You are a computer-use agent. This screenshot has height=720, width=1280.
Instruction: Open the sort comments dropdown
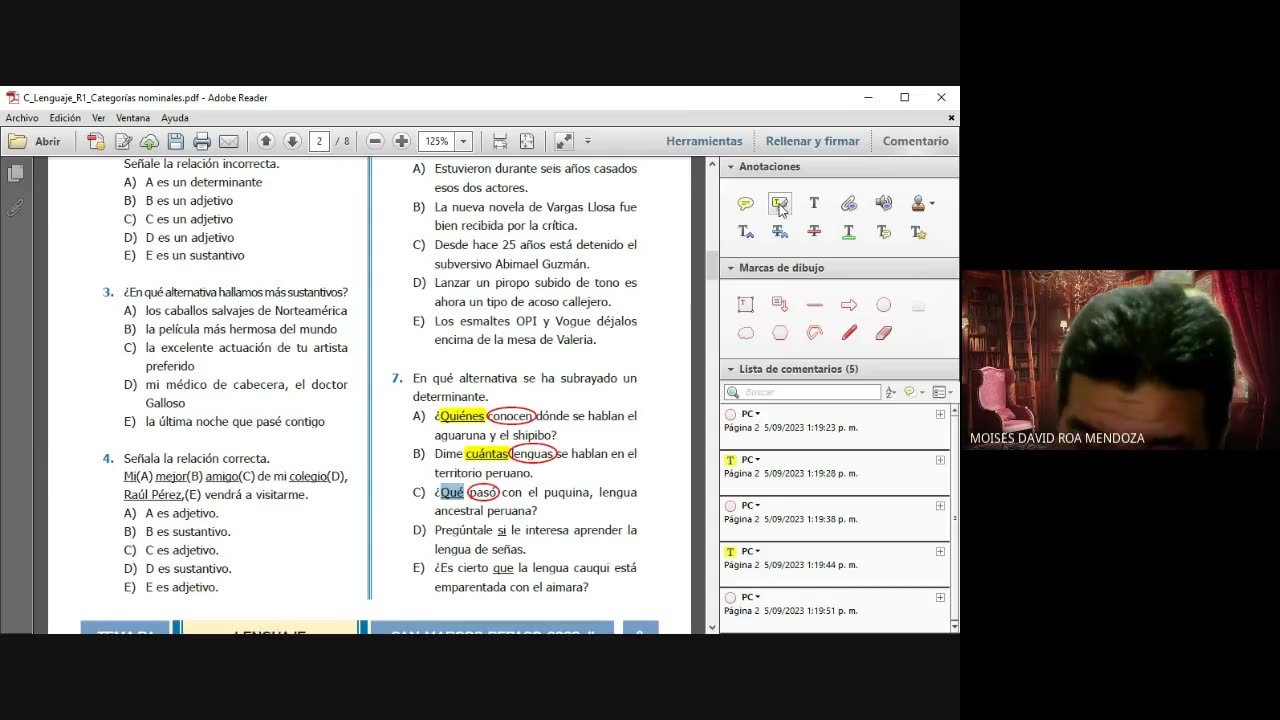(x=890, y=392)
